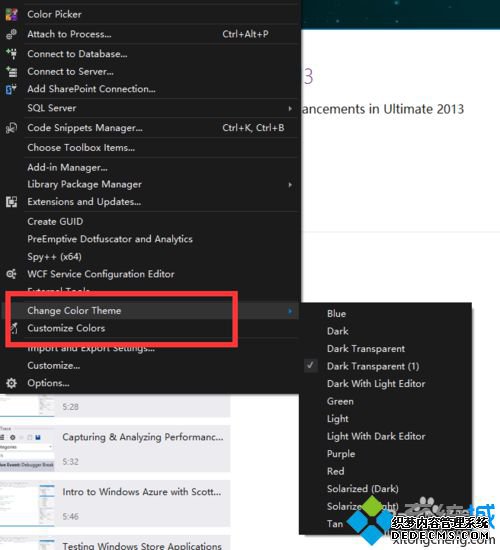Apply the Dark Transparent (1) theme
Viewport: 500px width, 550px height.
coord(373,366)
